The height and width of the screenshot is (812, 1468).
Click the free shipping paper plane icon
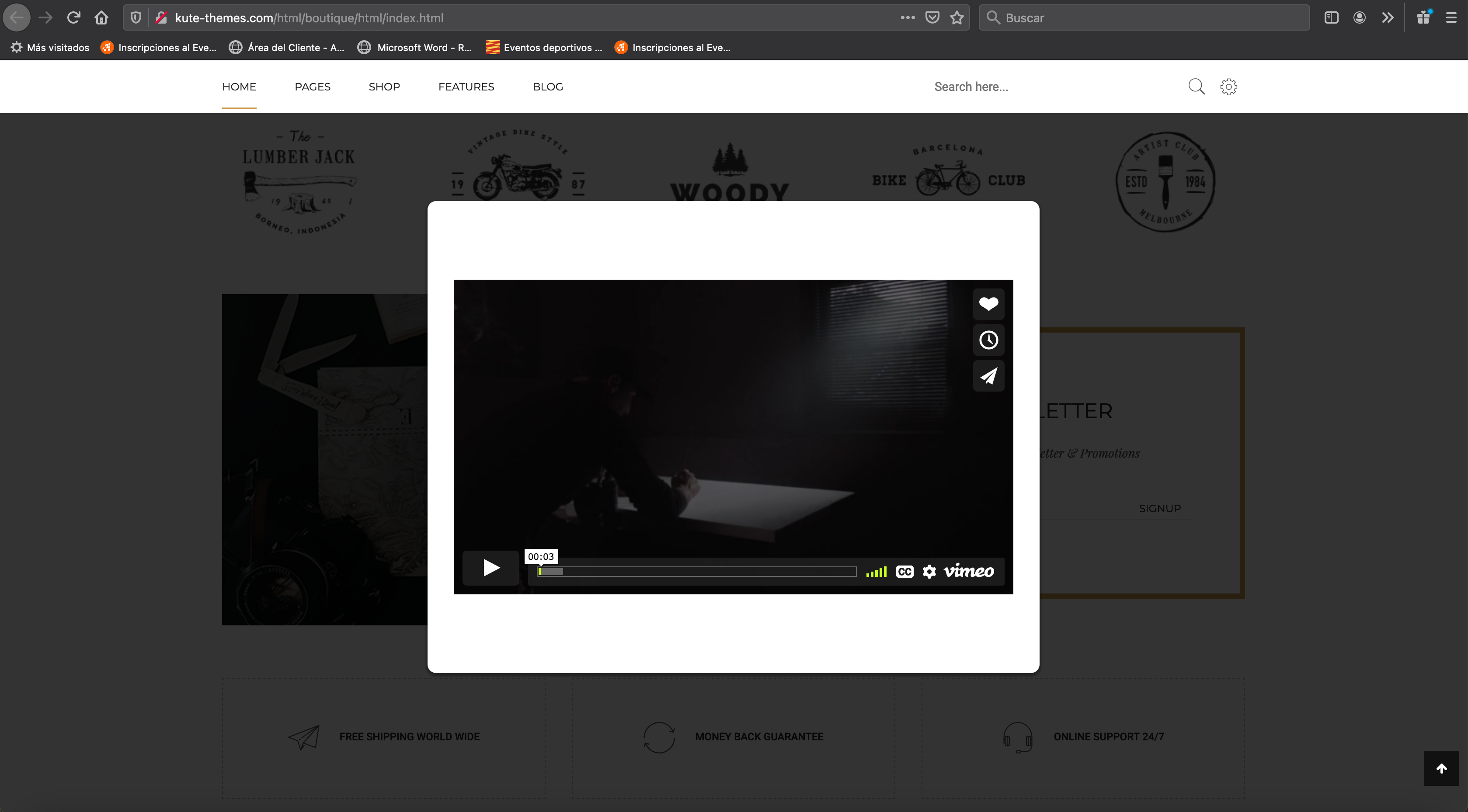click(304, 737)
